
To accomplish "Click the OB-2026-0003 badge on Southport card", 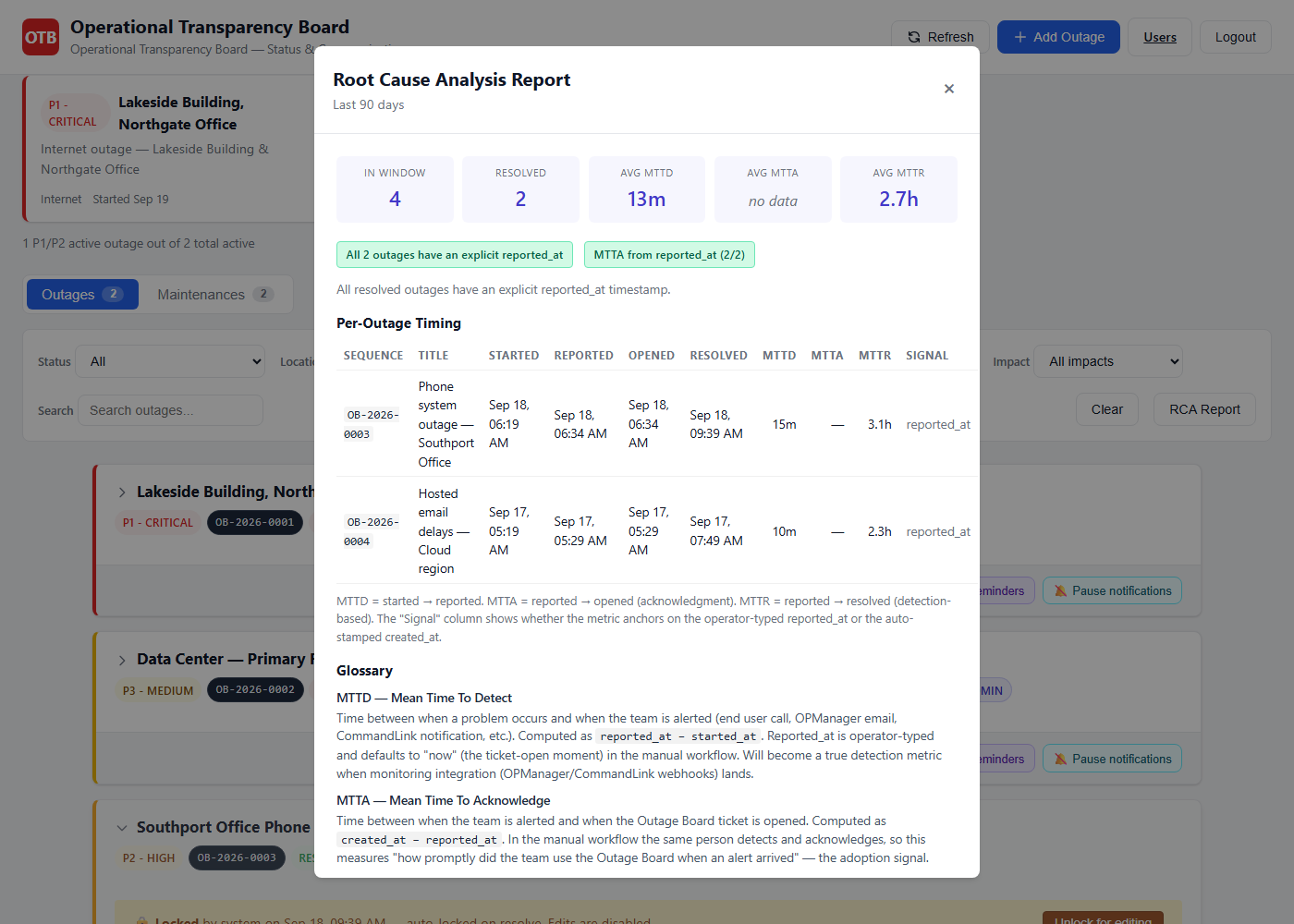I will (x=237, y=857).
